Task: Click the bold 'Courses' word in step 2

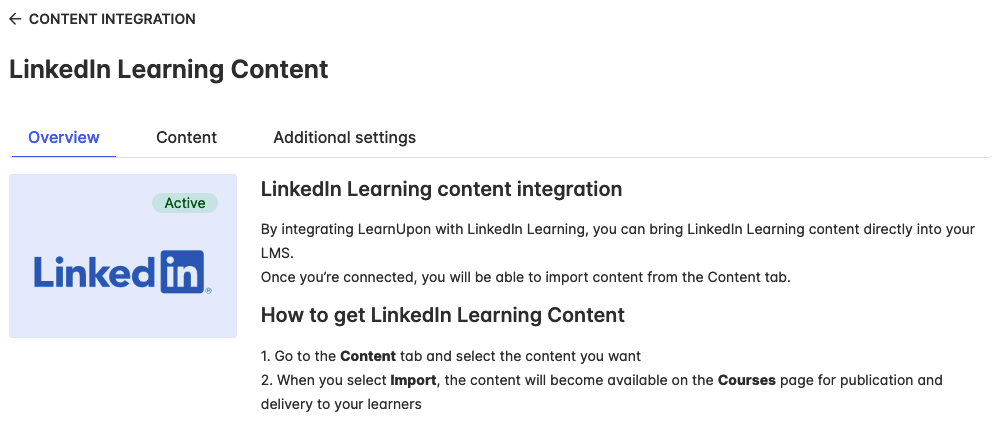Action: [746, 380]
